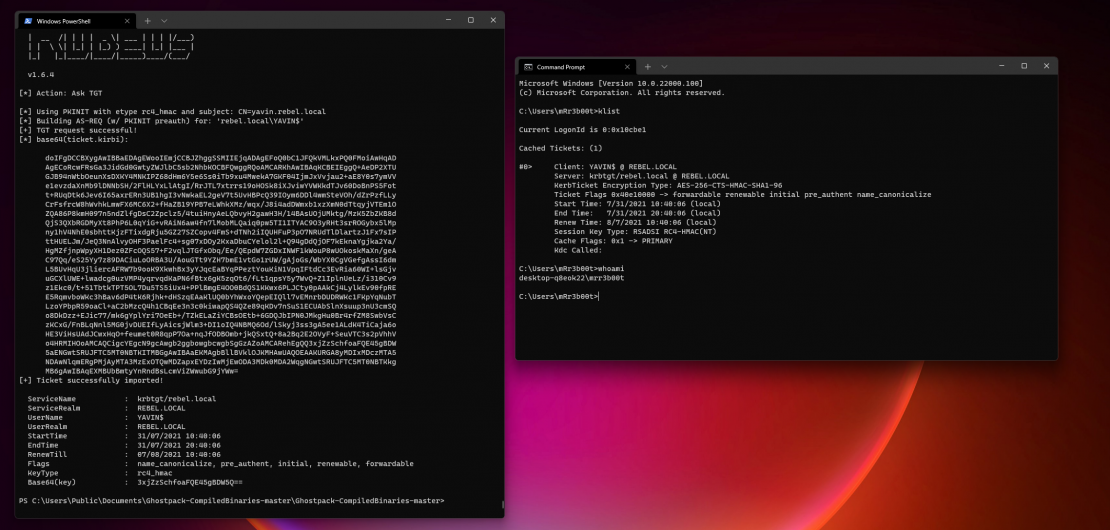Close the PowerShell terminal window

(x=491, y=20)
